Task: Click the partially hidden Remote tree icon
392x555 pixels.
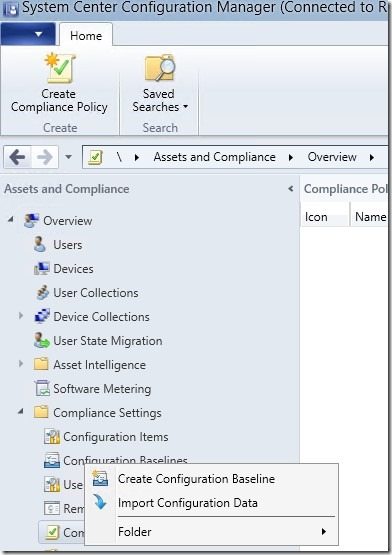Action: coord(52,508)
